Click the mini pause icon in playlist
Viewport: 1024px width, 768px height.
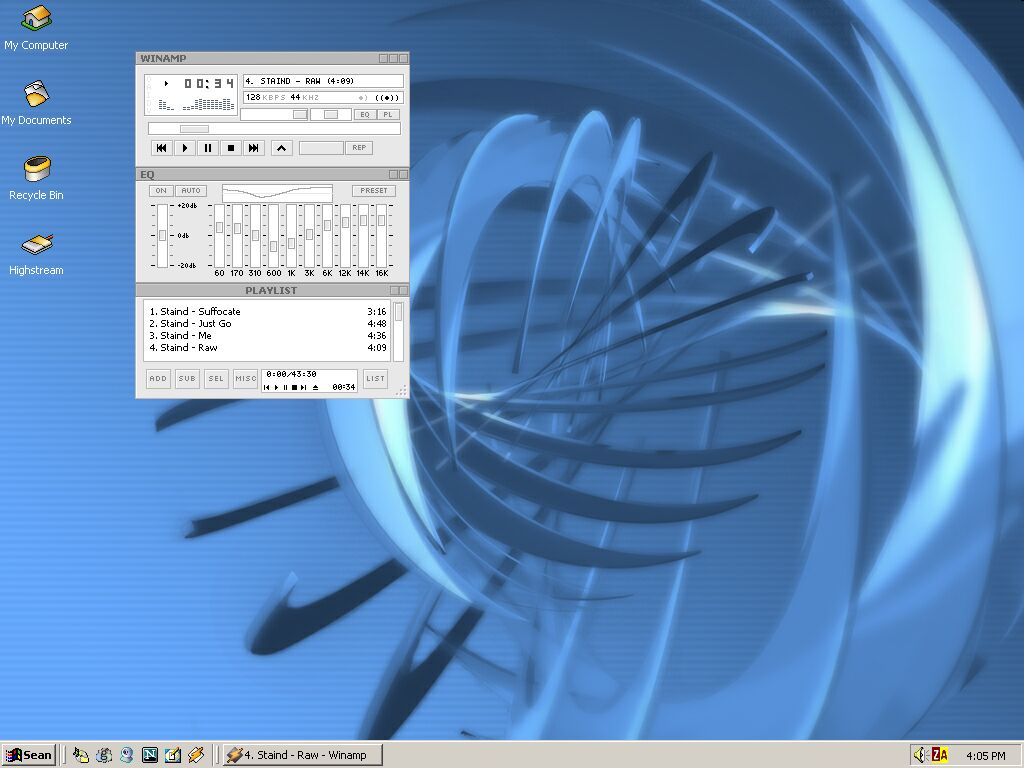point(285,387)
